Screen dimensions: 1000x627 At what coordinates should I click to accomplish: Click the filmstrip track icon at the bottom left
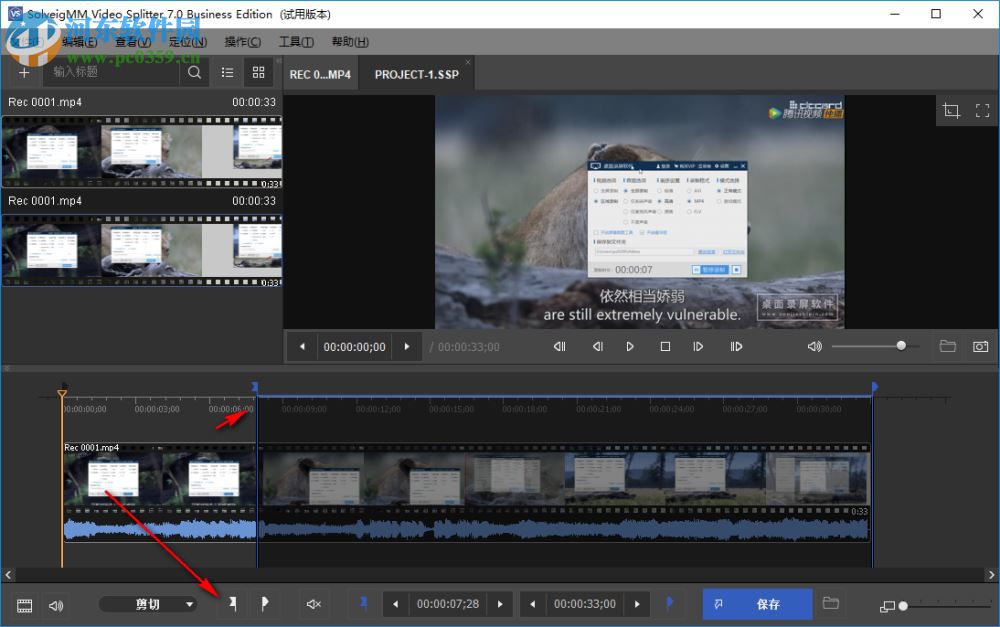coord(23,604)
